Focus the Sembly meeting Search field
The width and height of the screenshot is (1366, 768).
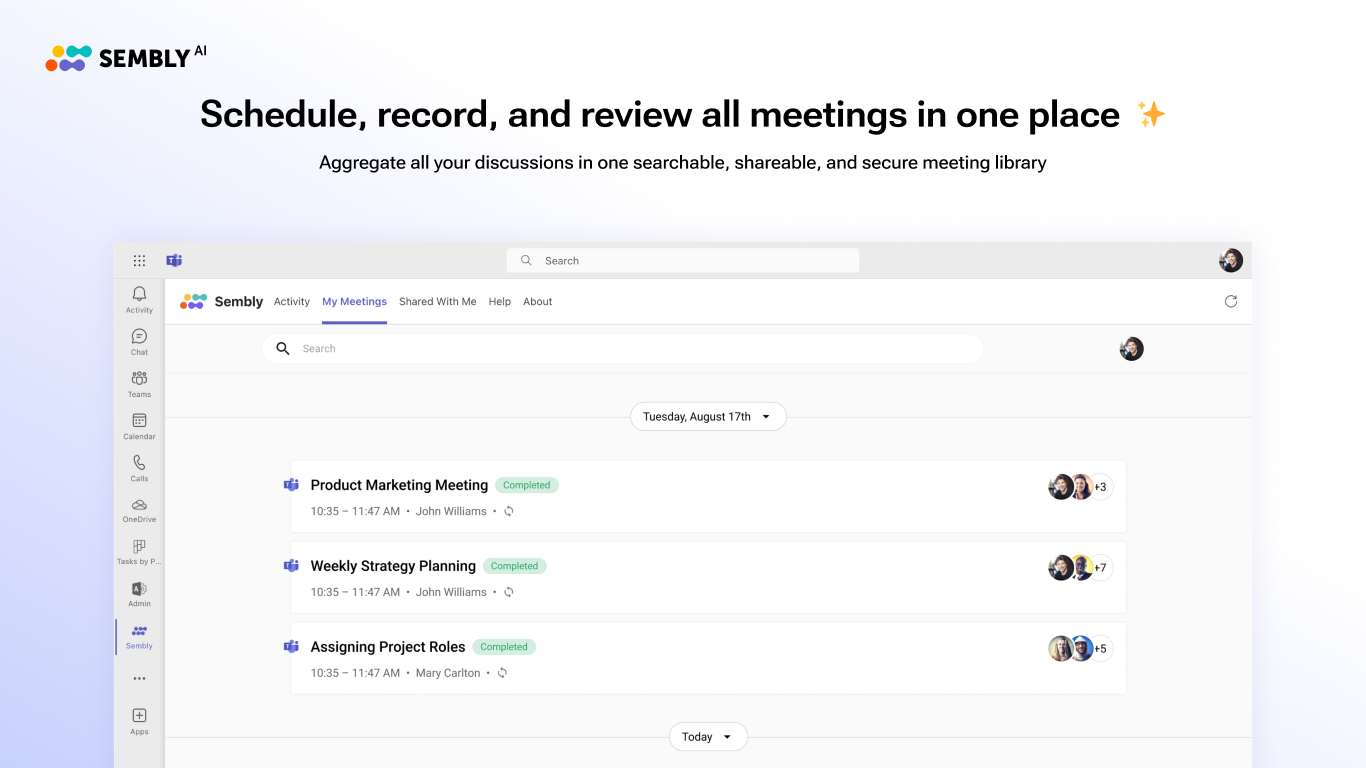pos(623,349)
